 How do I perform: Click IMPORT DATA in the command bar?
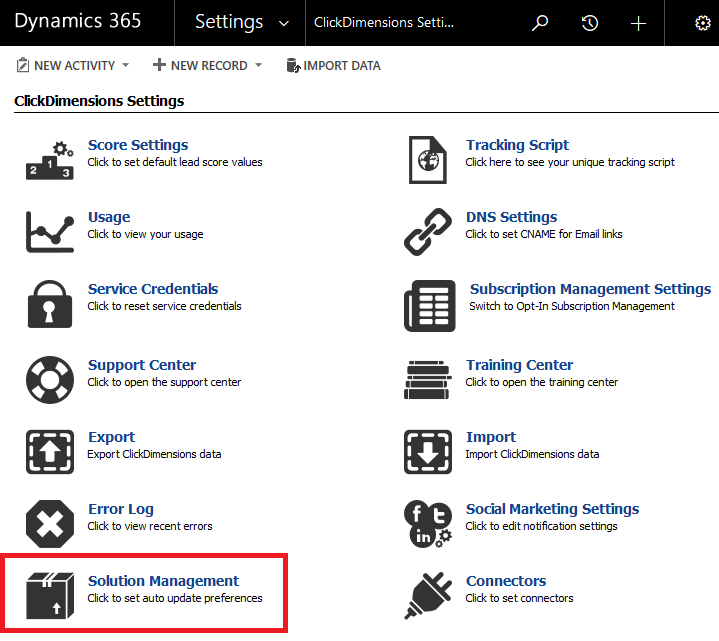pyautogui.click(x=342, y=66)
